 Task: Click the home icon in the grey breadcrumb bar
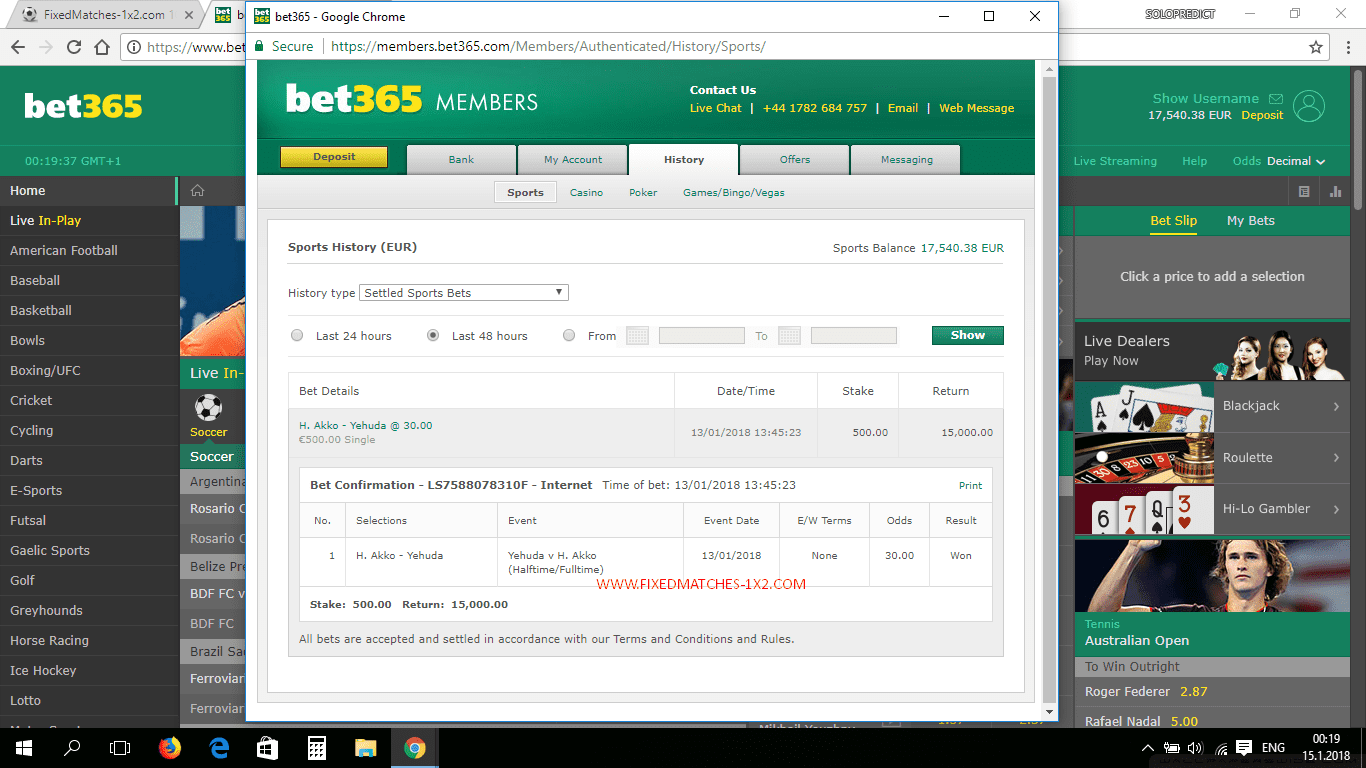[198, 191]
